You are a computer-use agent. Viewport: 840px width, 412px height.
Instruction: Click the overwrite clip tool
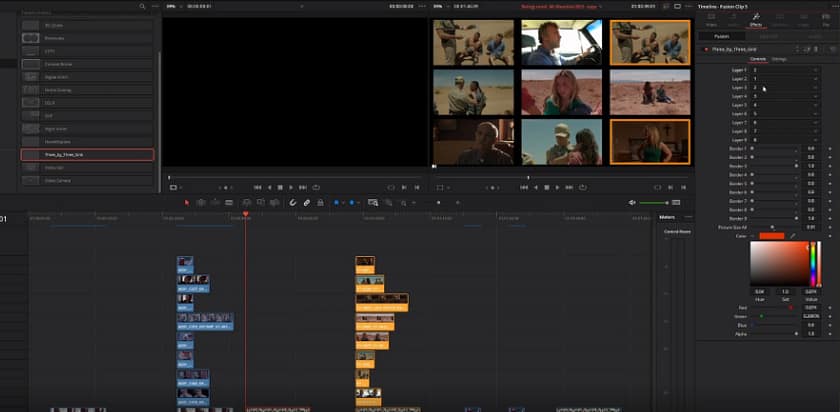260,203
